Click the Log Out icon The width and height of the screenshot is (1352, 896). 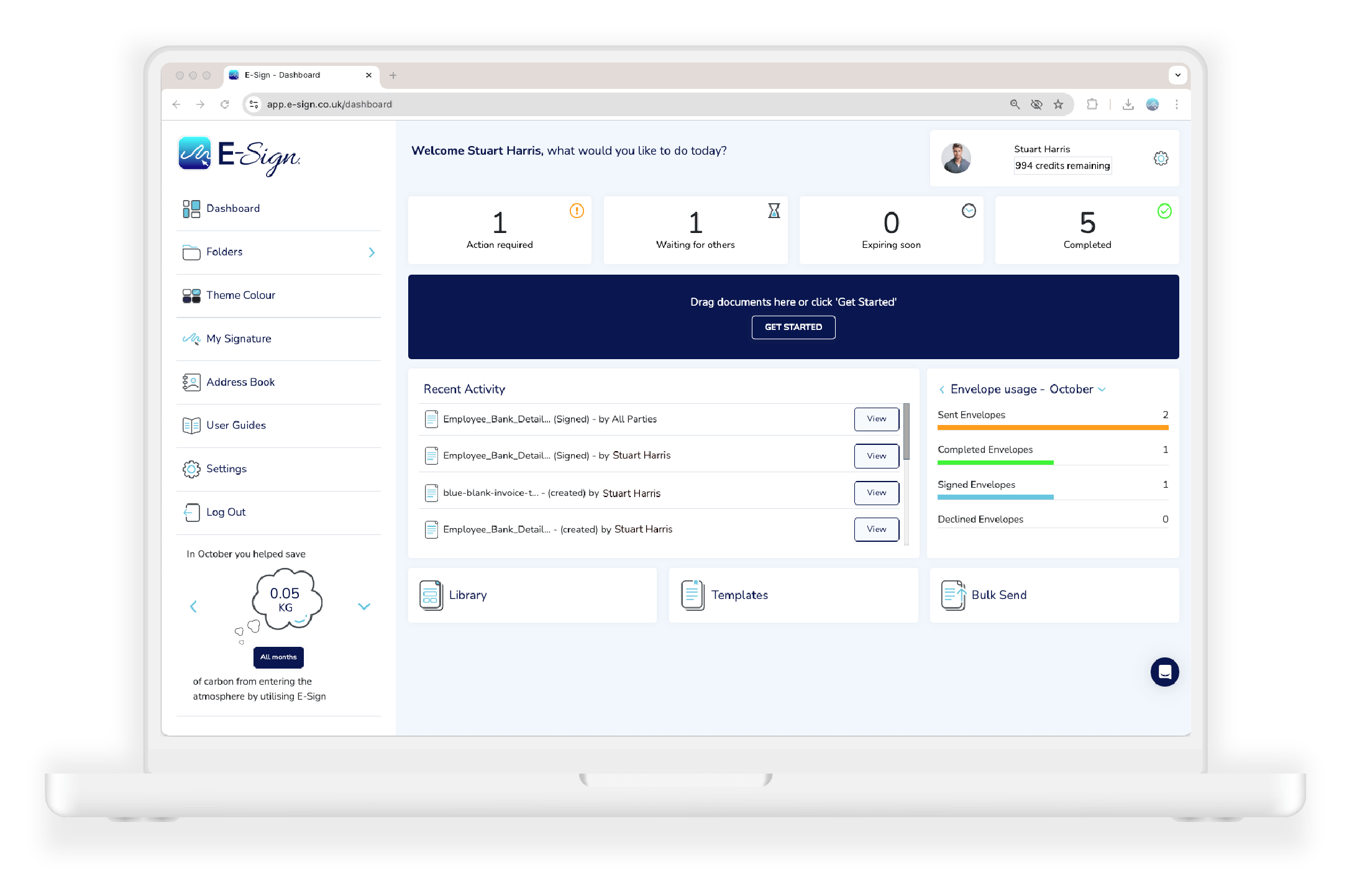pyautogui.click(x=191, y=512)
